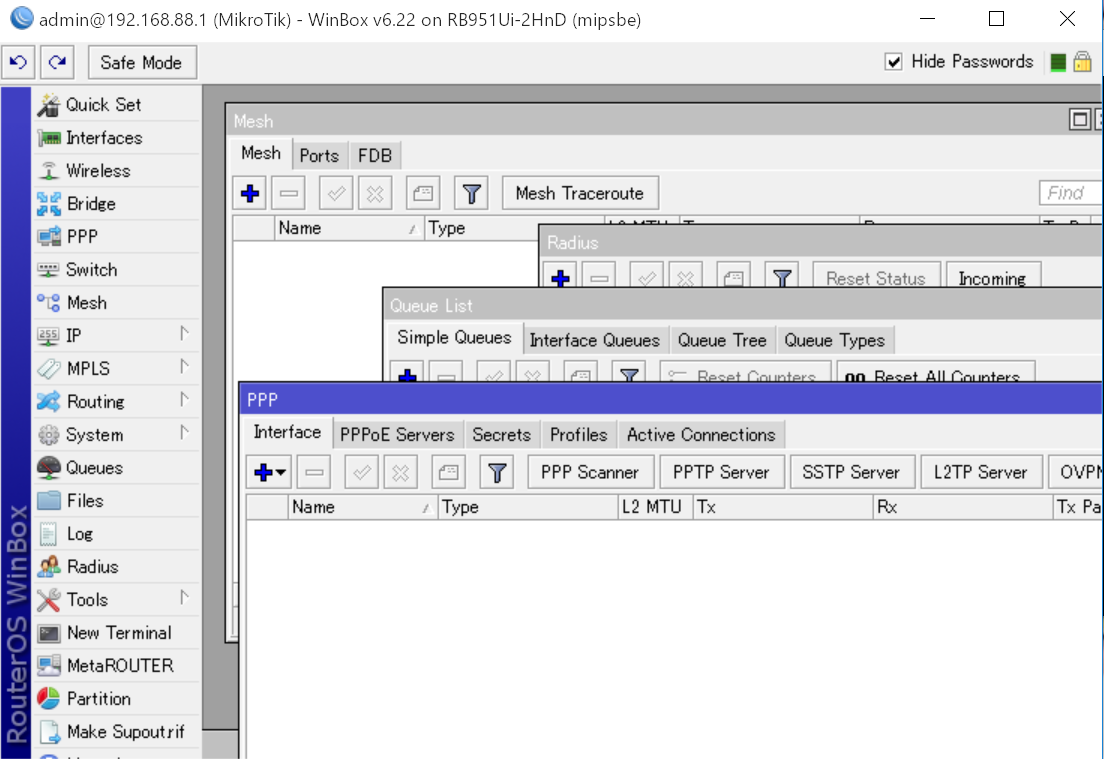This screenshot has width=1104, height=759.
Task: Expand the System submenu arrow
Action: pyautogui.click(x=184, y=432)
